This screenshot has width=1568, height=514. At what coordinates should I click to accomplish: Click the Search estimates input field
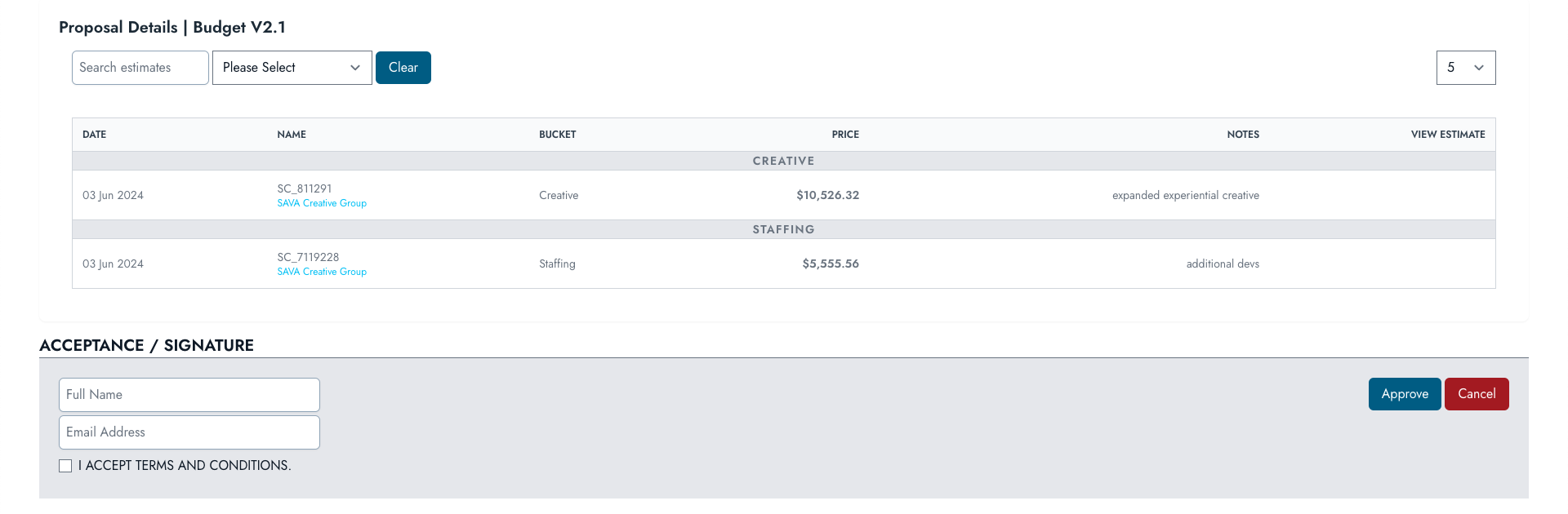pyautogui.click(x=140, y=68)
